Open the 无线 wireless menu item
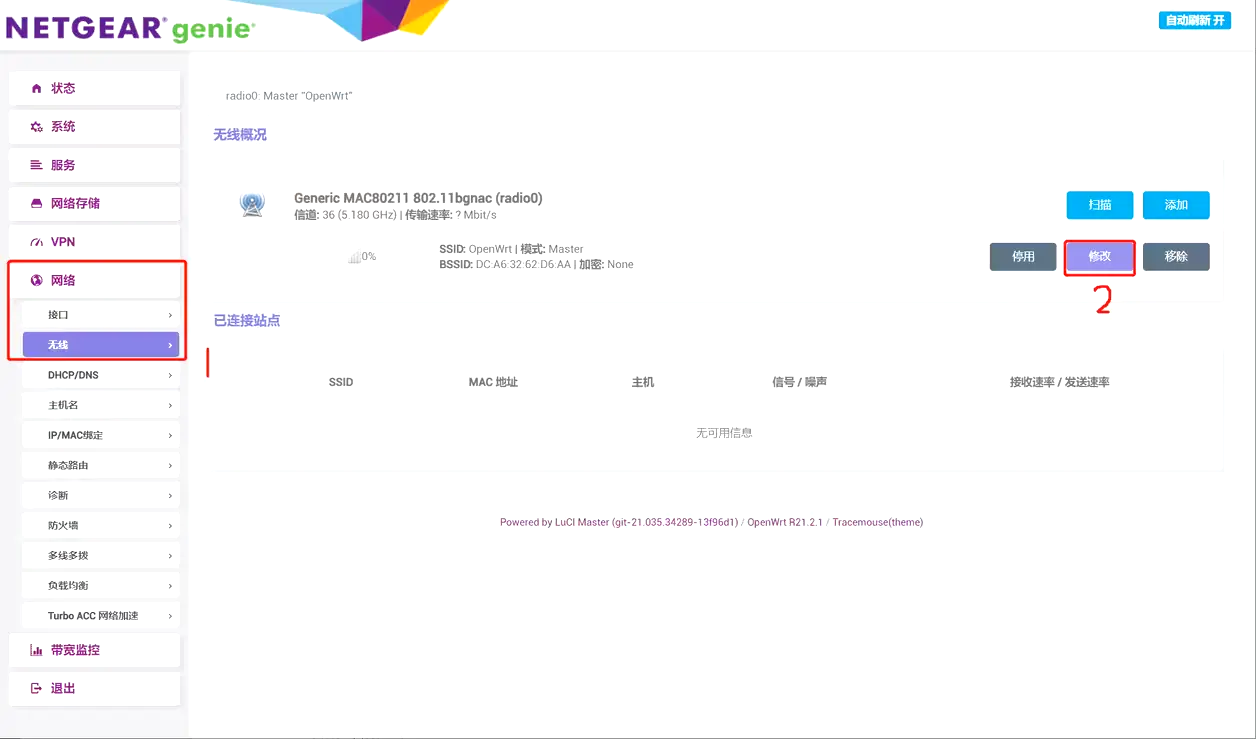The height and width of the screenshot is (739, 1256). pyautogui.click(x=100, y=345)
